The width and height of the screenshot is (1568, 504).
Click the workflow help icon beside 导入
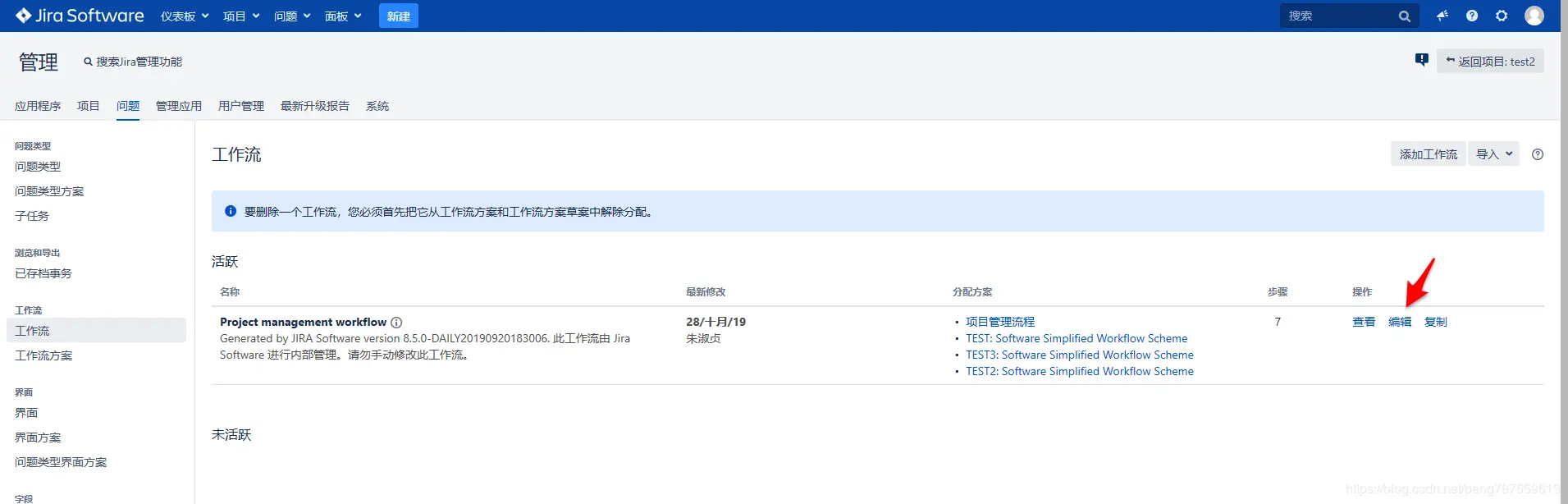click(1538, 154)
